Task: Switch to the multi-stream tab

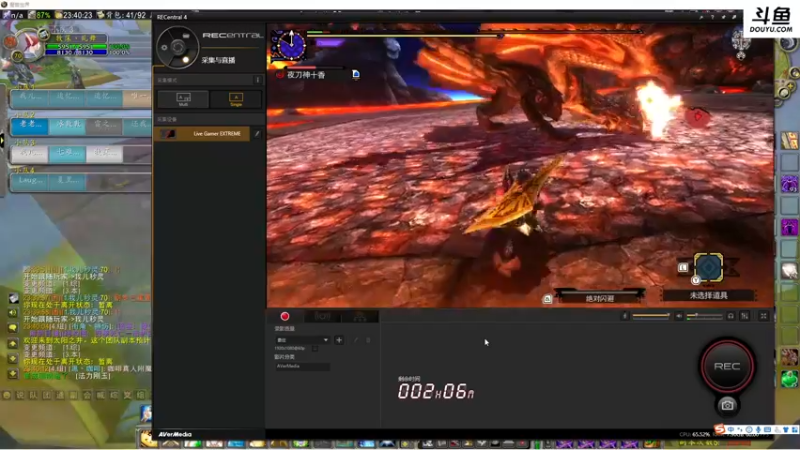Action: [x=360, y=316]
